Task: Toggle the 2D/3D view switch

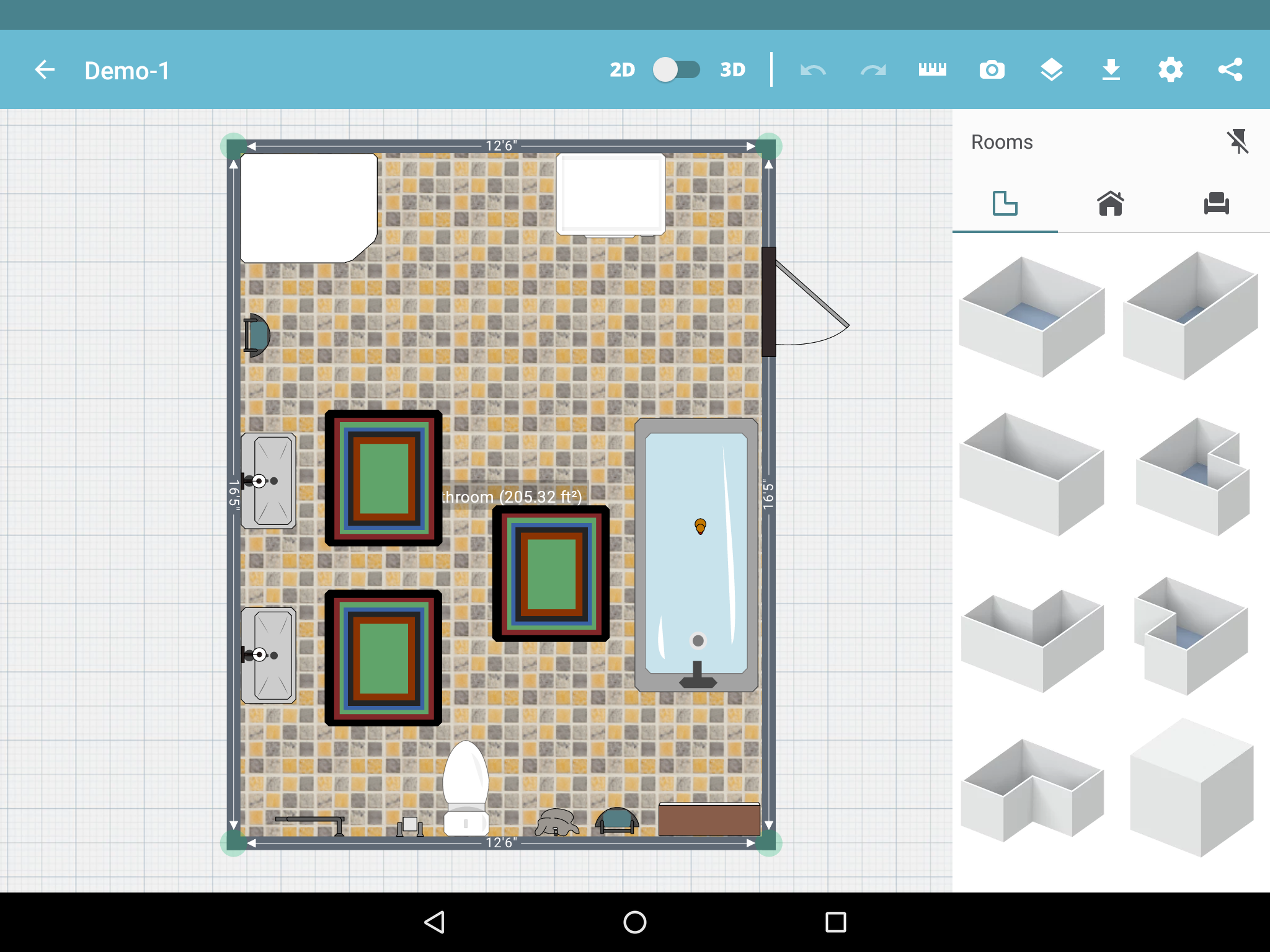Action: click(x=676, y=69)
